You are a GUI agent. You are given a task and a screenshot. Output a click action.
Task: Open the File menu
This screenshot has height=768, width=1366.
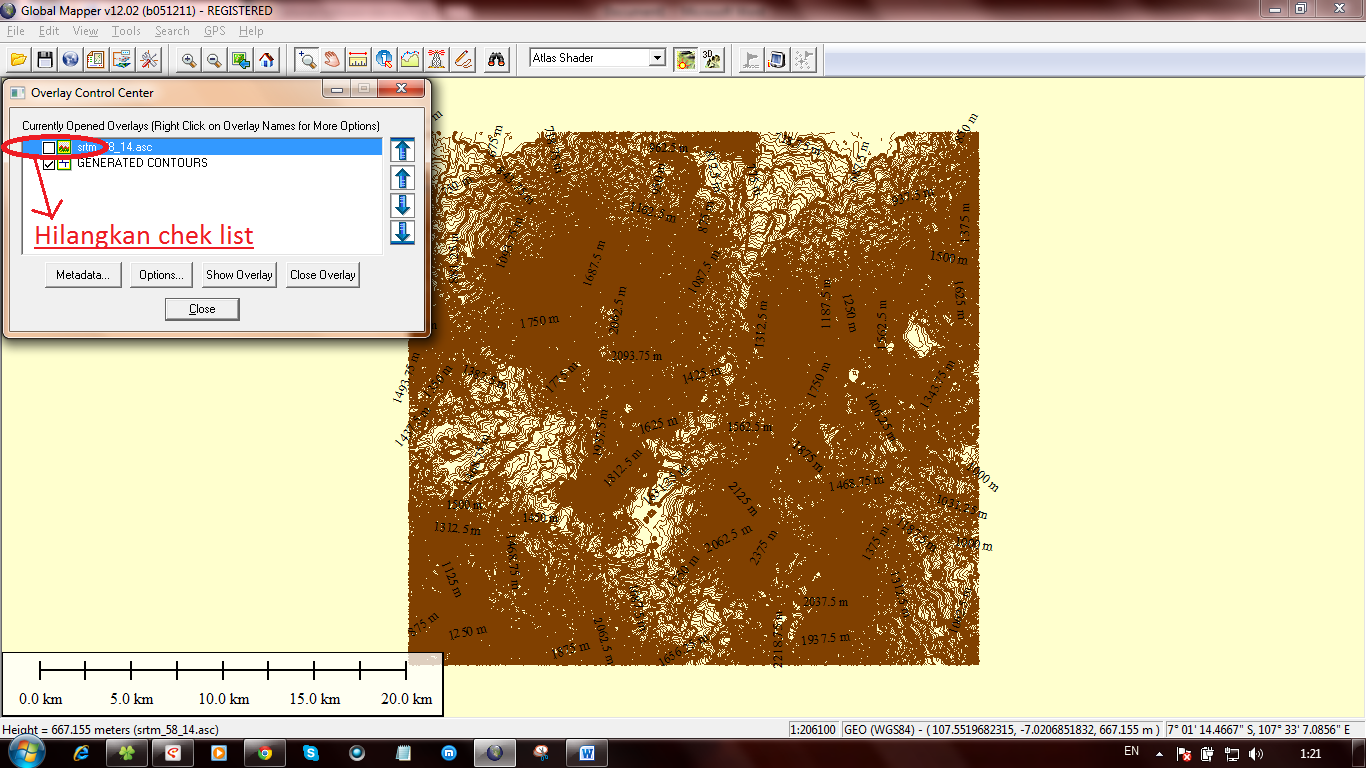pos(15,31)
